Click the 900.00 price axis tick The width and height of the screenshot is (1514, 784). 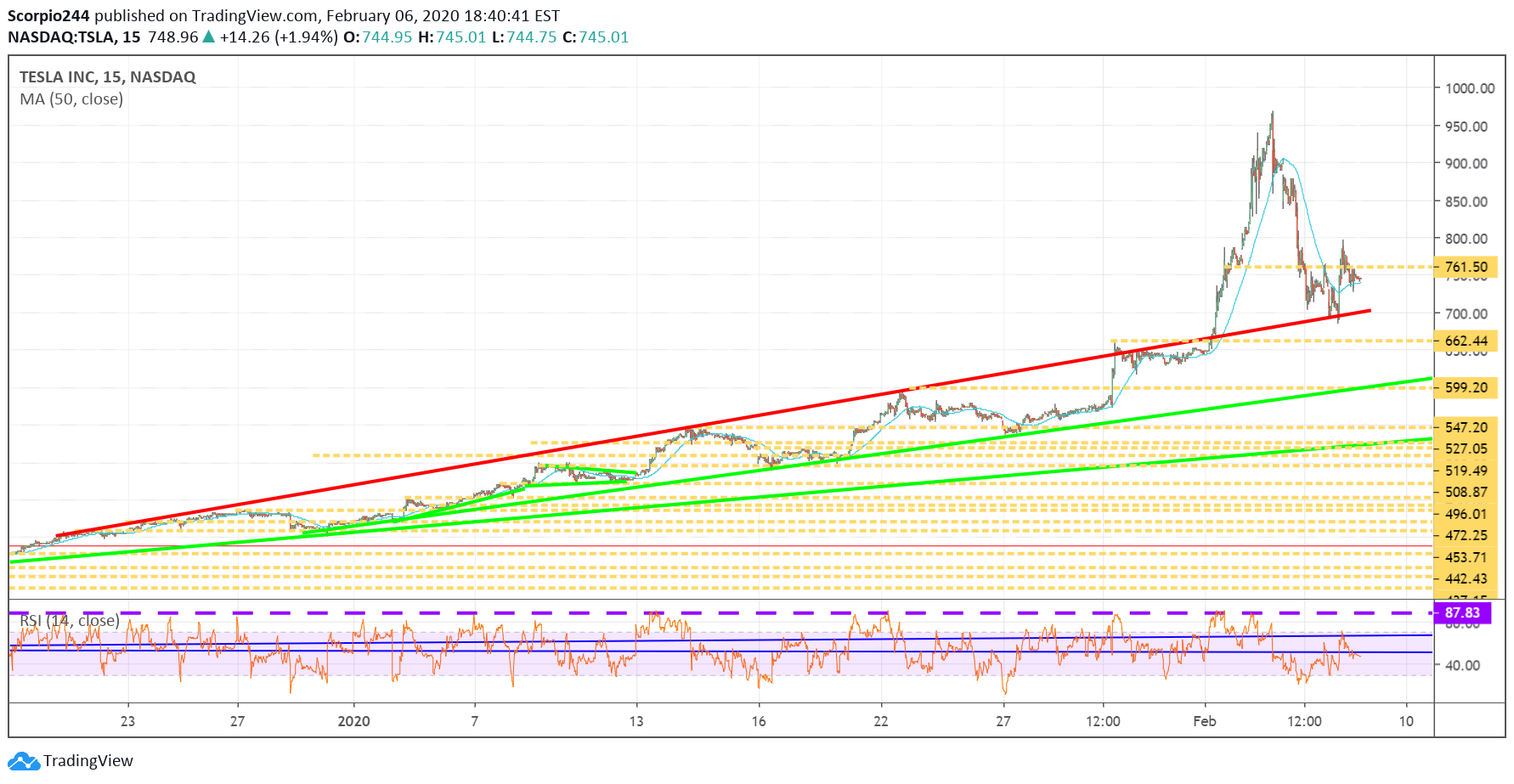pyautogui.click(x=1466, y=164)
